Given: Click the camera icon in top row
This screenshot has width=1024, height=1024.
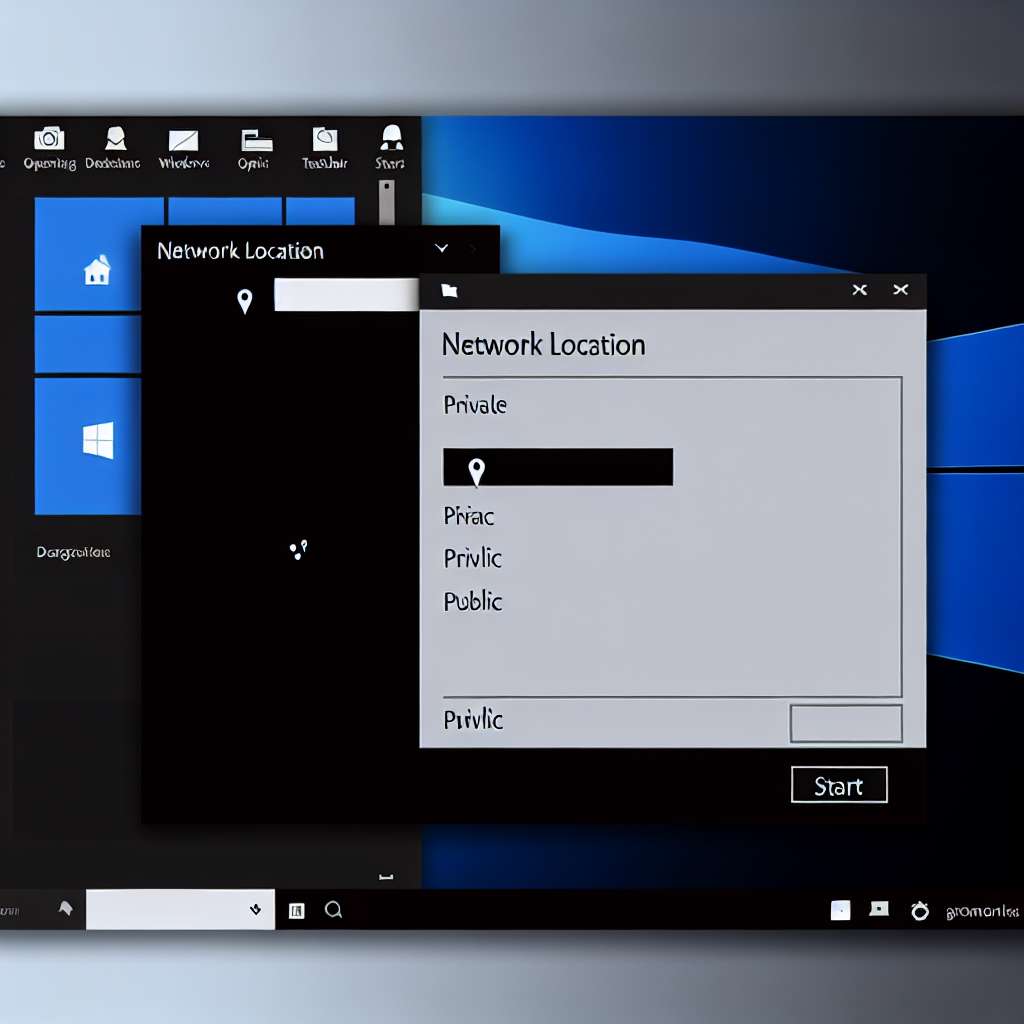Looking at the screenshot, I should 49,139.
